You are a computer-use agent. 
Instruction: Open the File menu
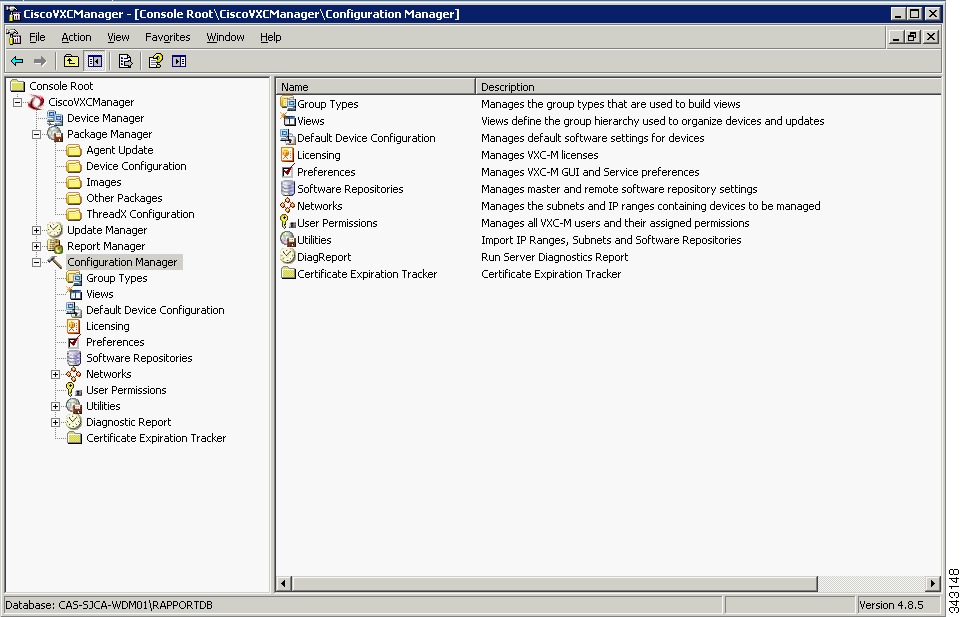pyautogui.click(x=37, y=37)
